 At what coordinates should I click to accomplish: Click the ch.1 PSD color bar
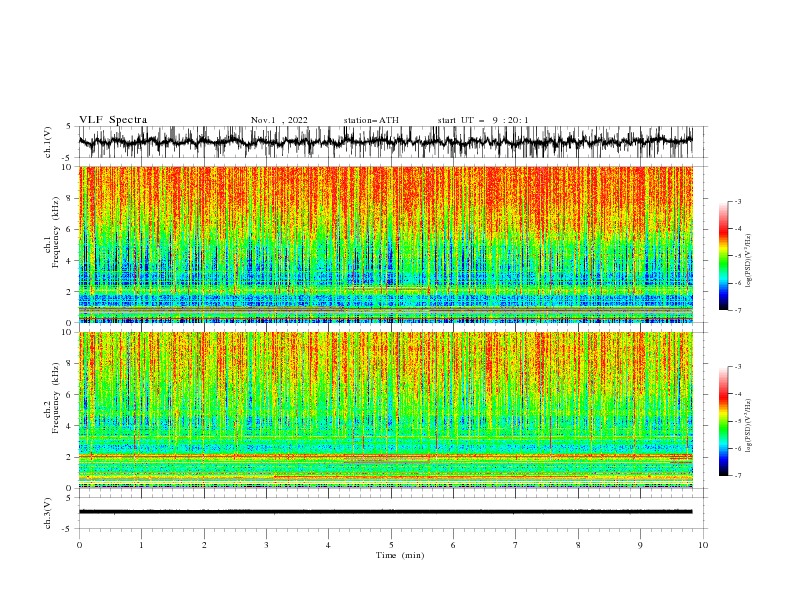(724, 256)
